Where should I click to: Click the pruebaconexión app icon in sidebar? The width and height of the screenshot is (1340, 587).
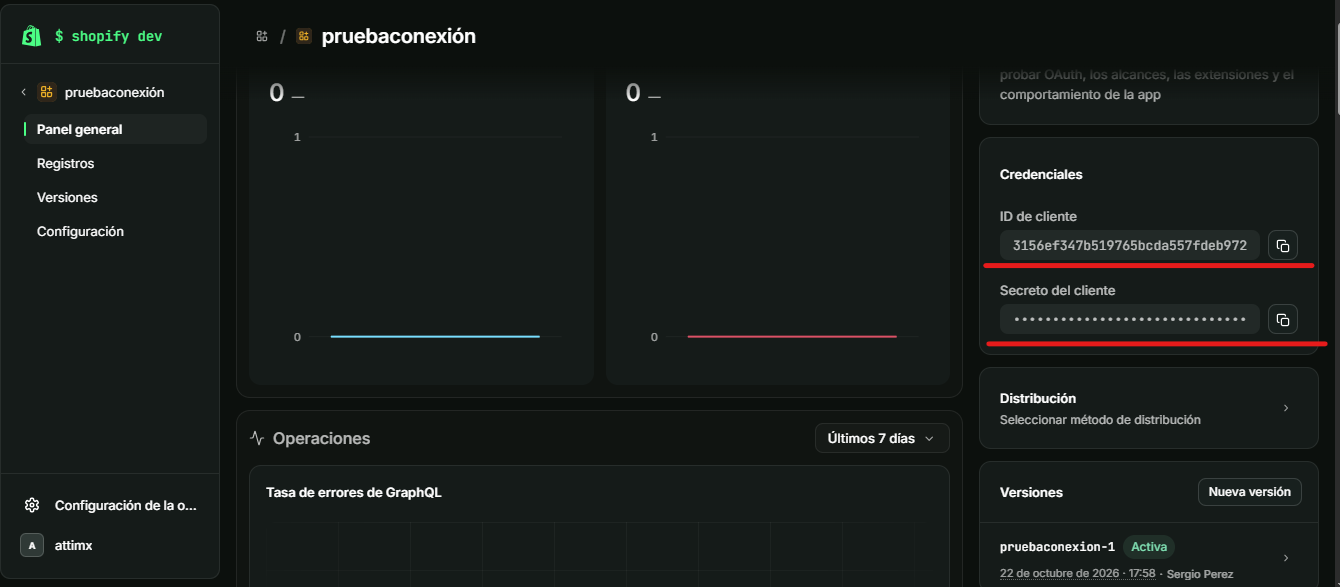[46, 92]
